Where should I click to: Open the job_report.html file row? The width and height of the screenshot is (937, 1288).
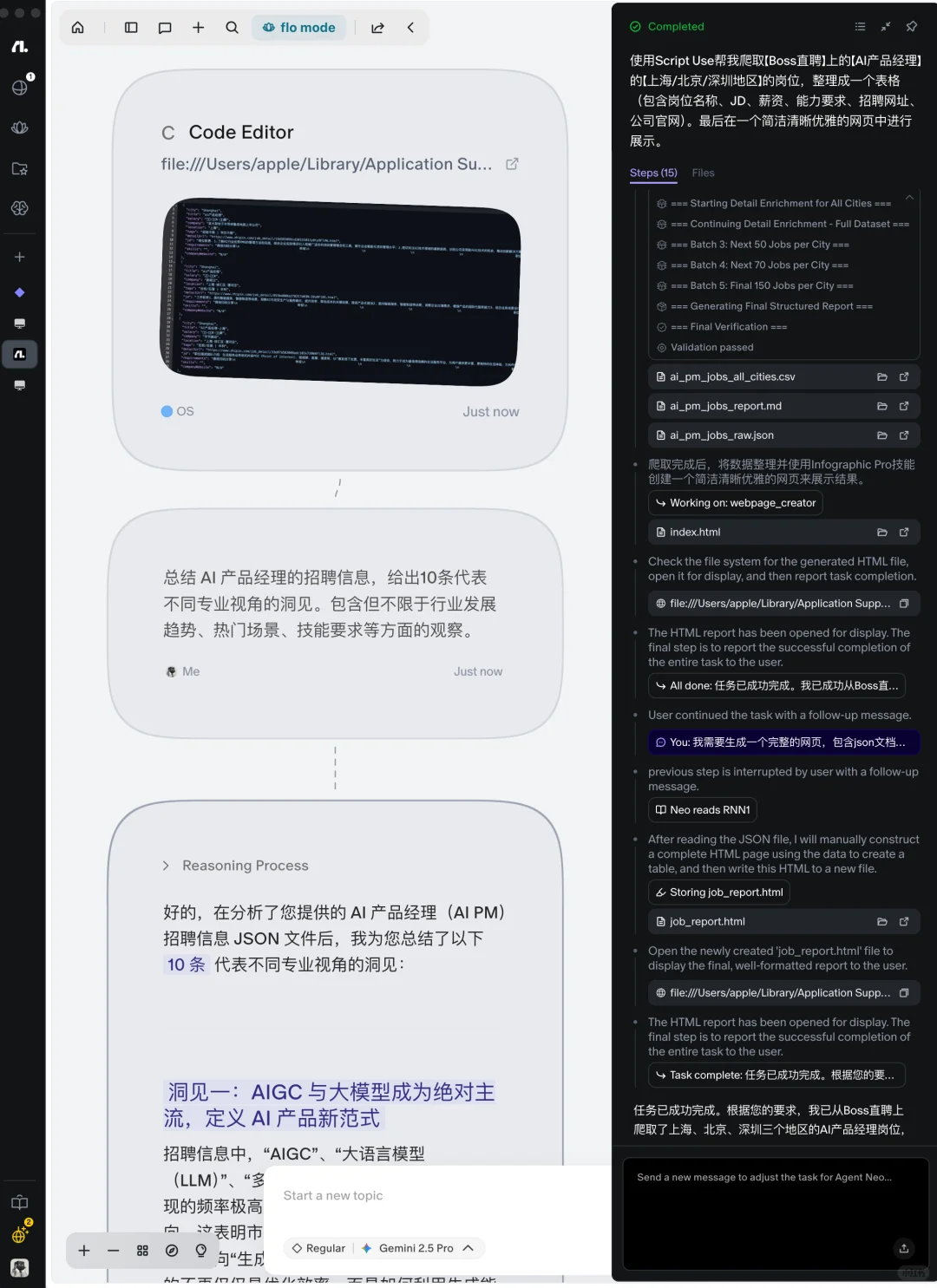[x=784, y=922]
